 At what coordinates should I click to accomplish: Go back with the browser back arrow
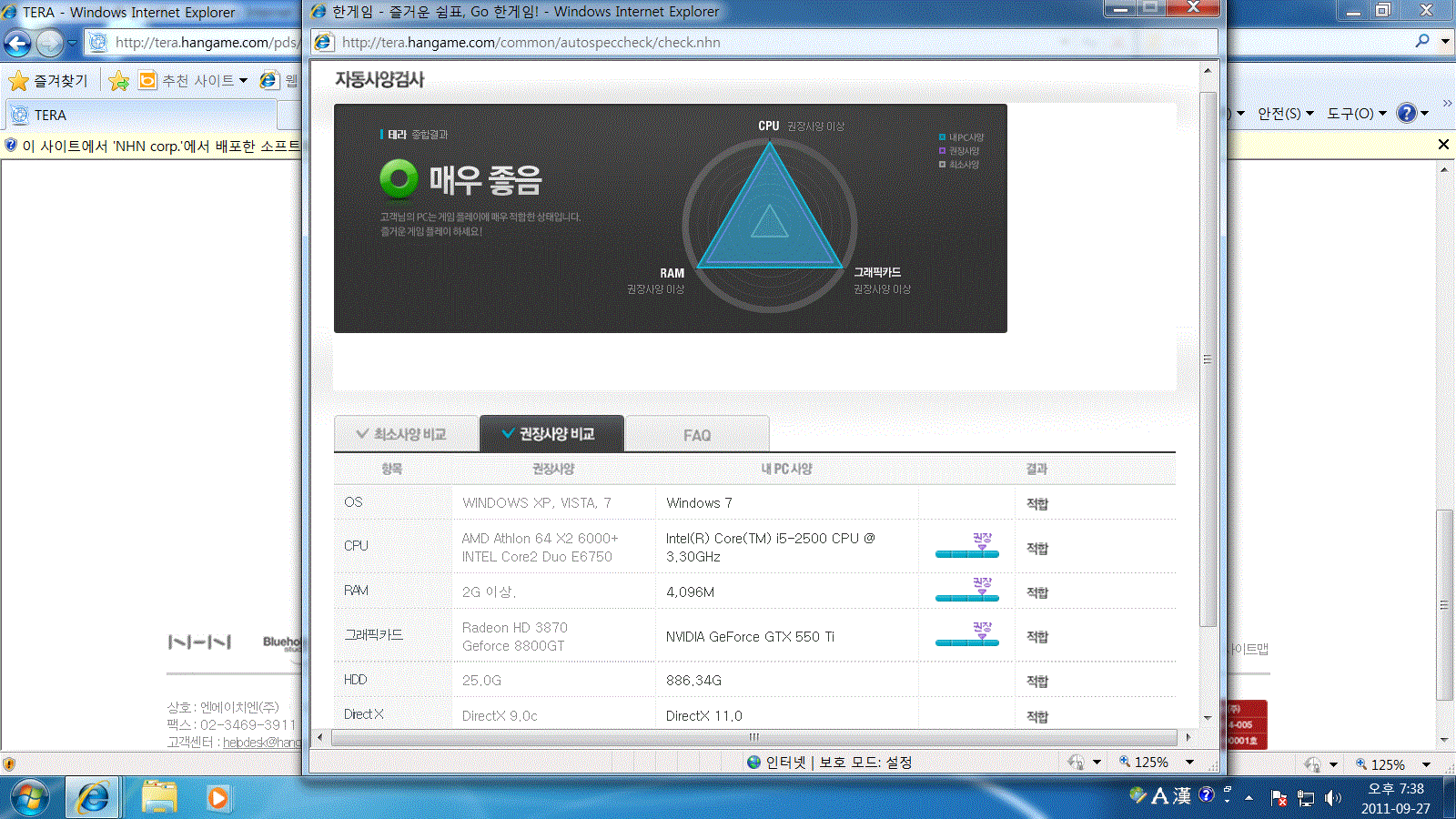17,43
